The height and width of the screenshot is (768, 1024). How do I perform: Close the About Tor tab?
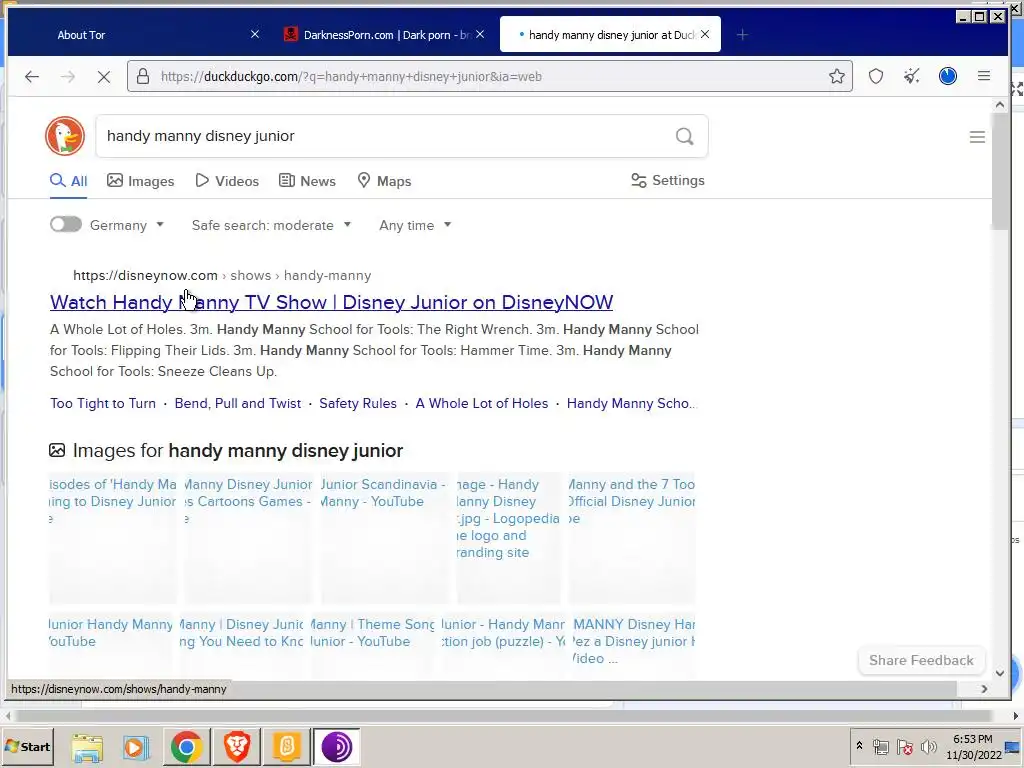pyautogui.click(x=255, y=34)
